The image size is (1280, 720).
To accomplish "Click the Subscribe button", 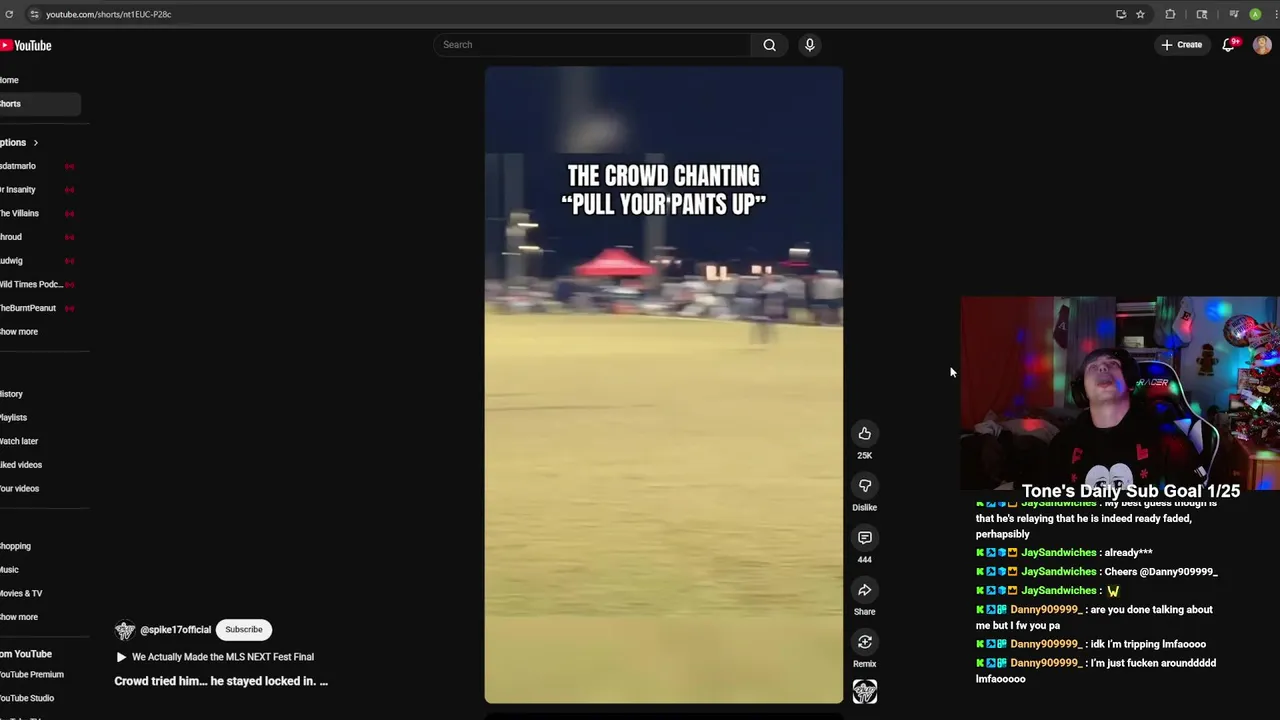I will click(244, 630).
